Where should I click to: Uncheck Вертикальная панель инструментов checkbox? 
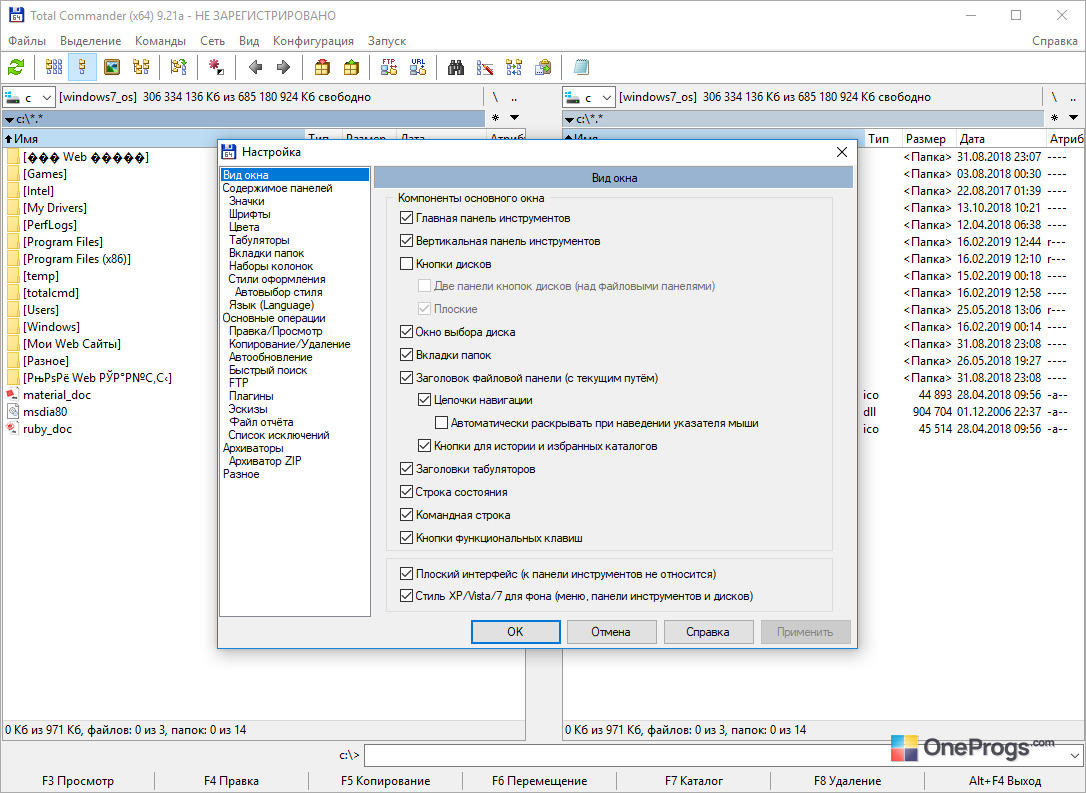click(407, 241)
